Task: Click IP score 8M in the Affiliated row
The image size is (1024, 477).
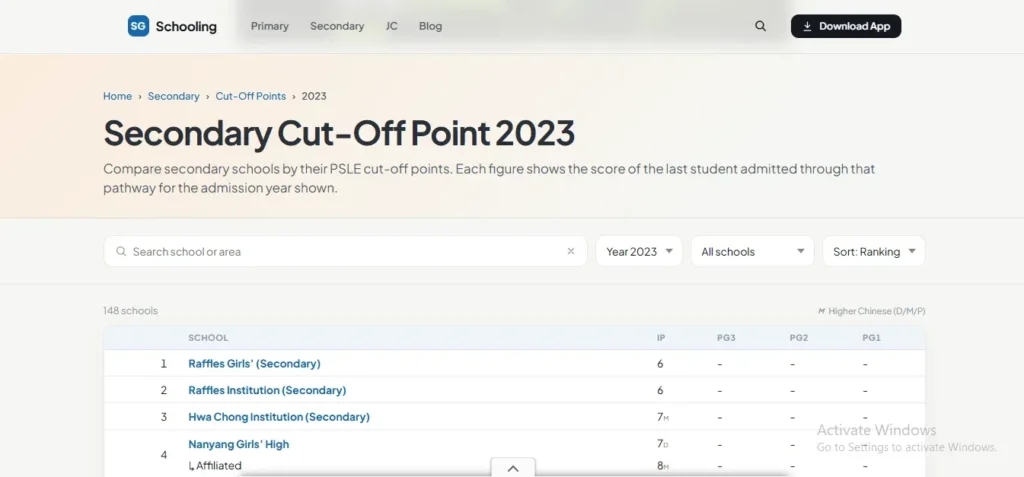Action: 663,466
